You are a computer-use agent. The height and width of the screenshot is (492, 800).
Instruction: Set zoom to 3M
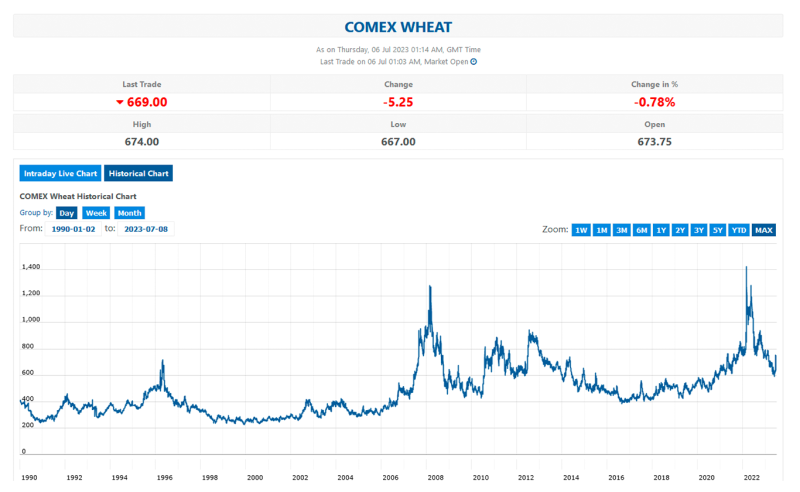[621, 230]
